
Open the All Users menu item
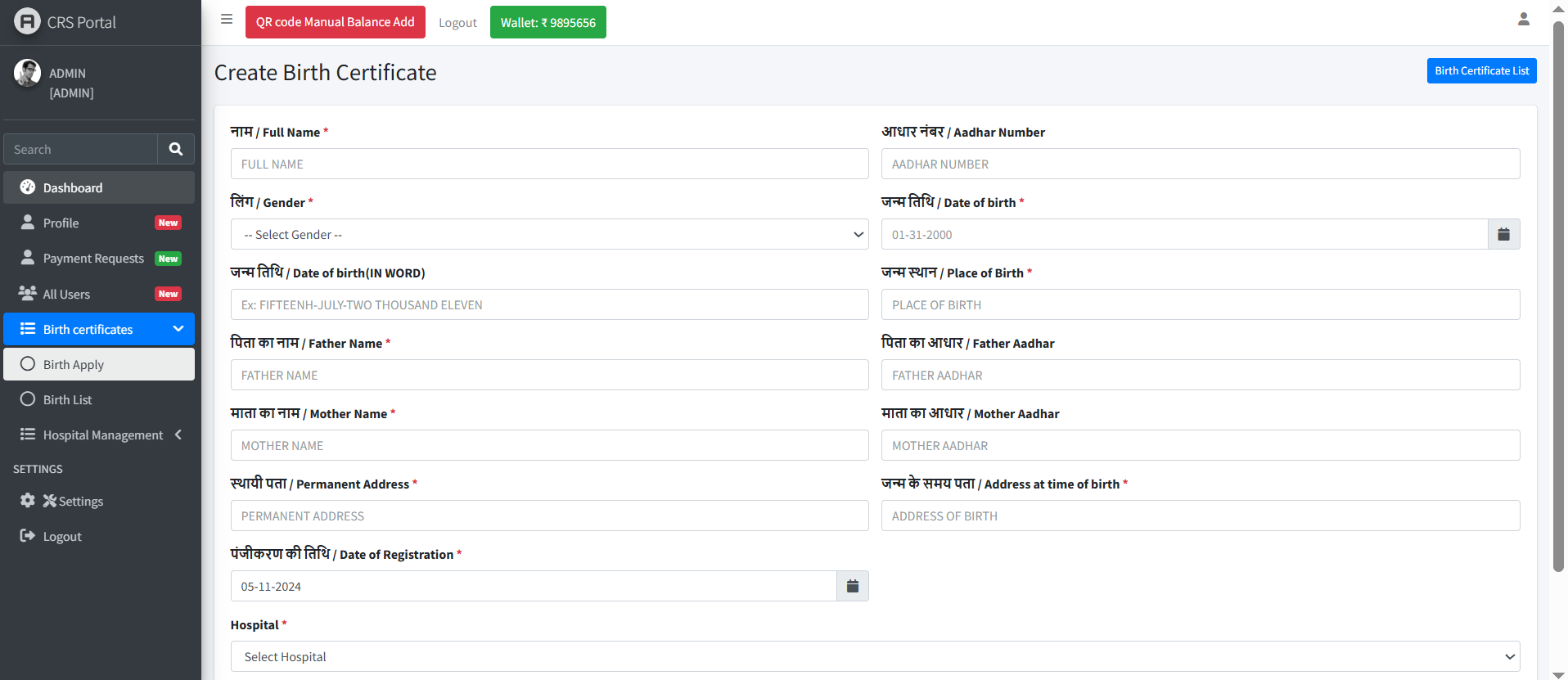click(x=66, y=294)
